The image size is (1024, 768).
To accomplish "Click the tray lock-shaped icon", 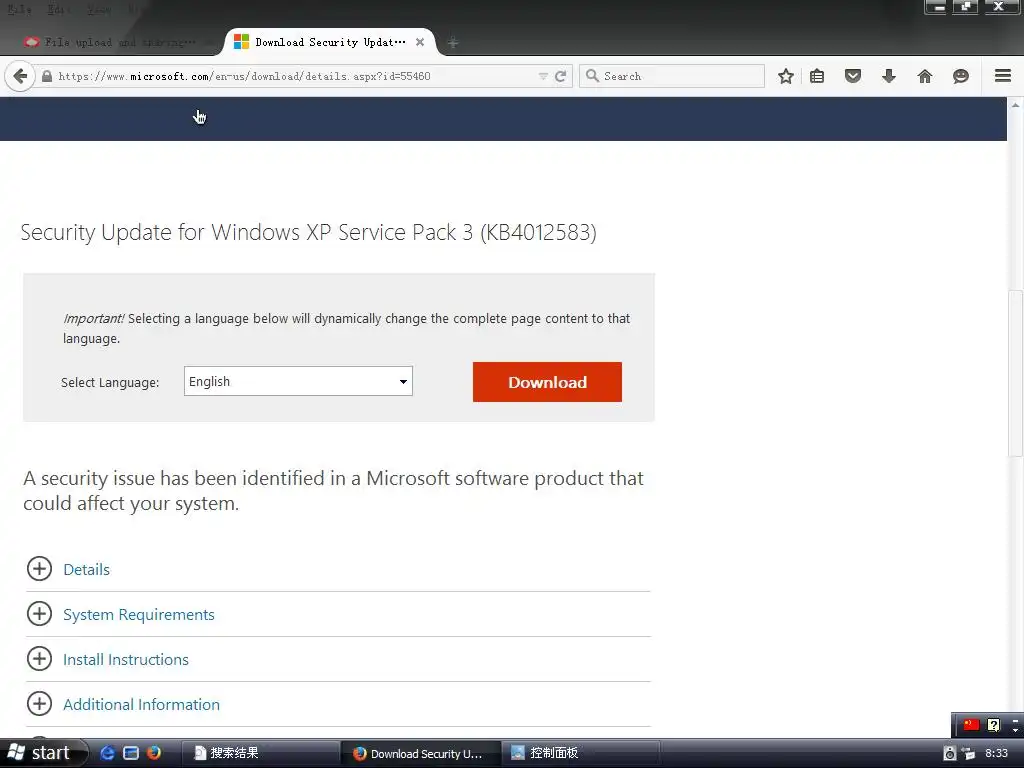I will pyautogui.click(x=950, y=754).
